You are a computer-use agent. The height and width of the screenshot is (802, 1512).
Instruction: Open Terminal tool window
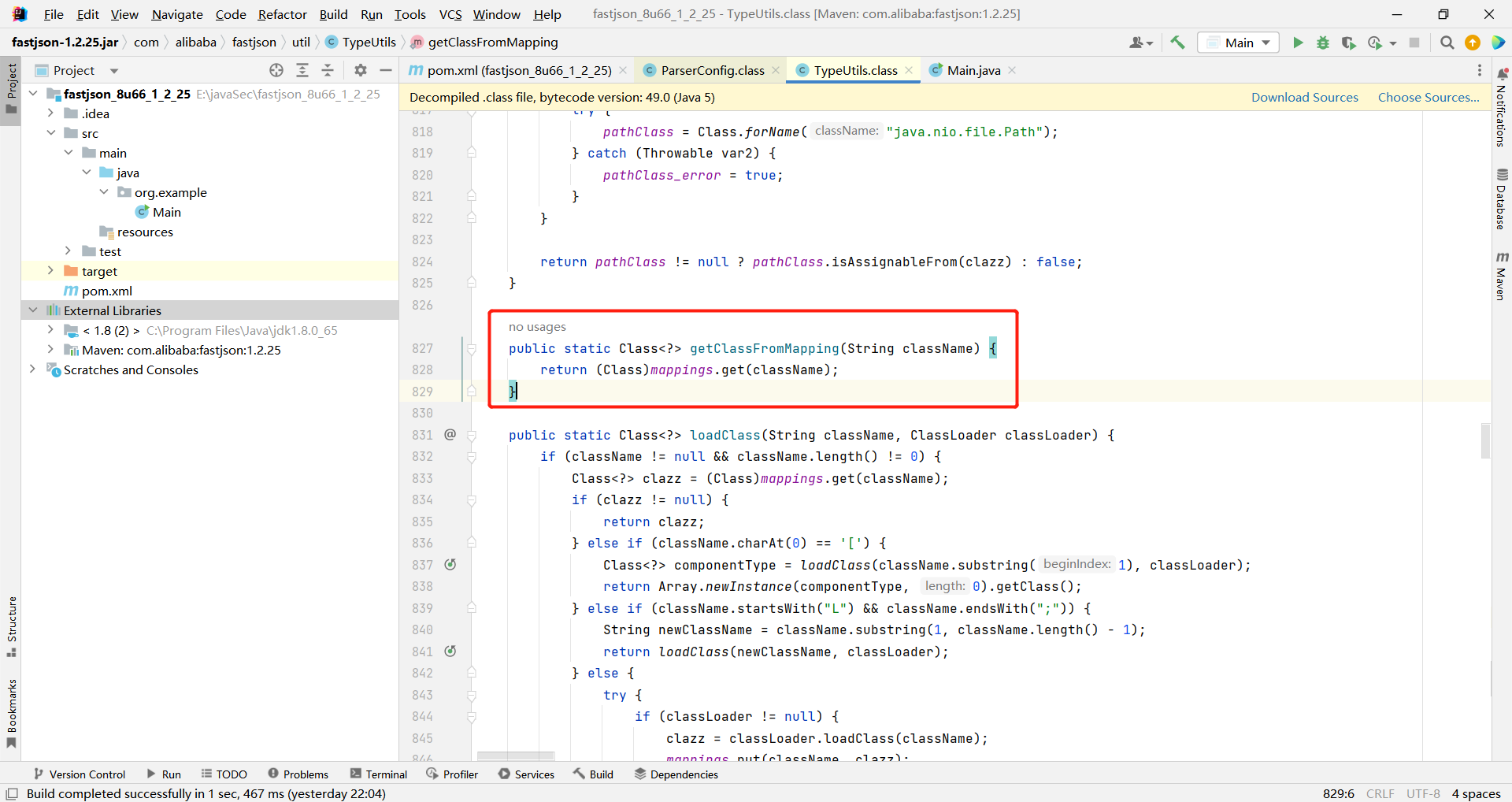coord(379,774)
